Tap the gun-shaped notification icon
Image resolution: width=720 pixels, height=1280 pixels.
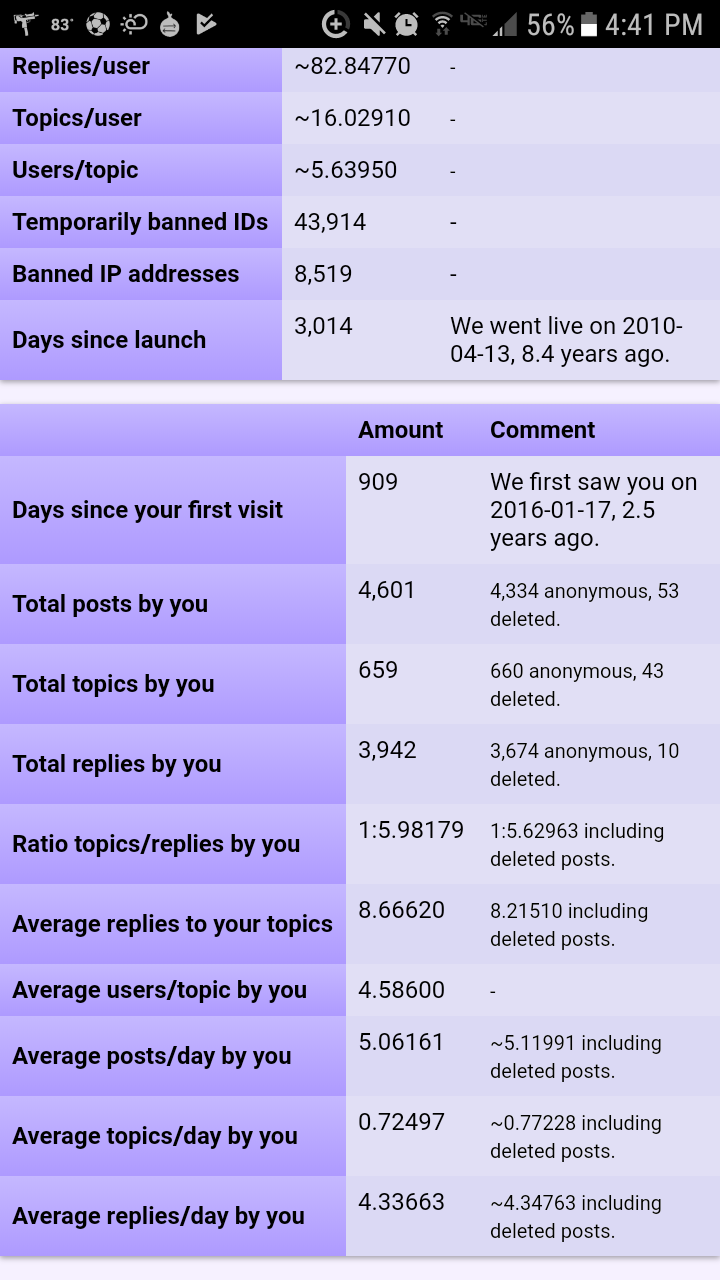[x=25, y=23]
